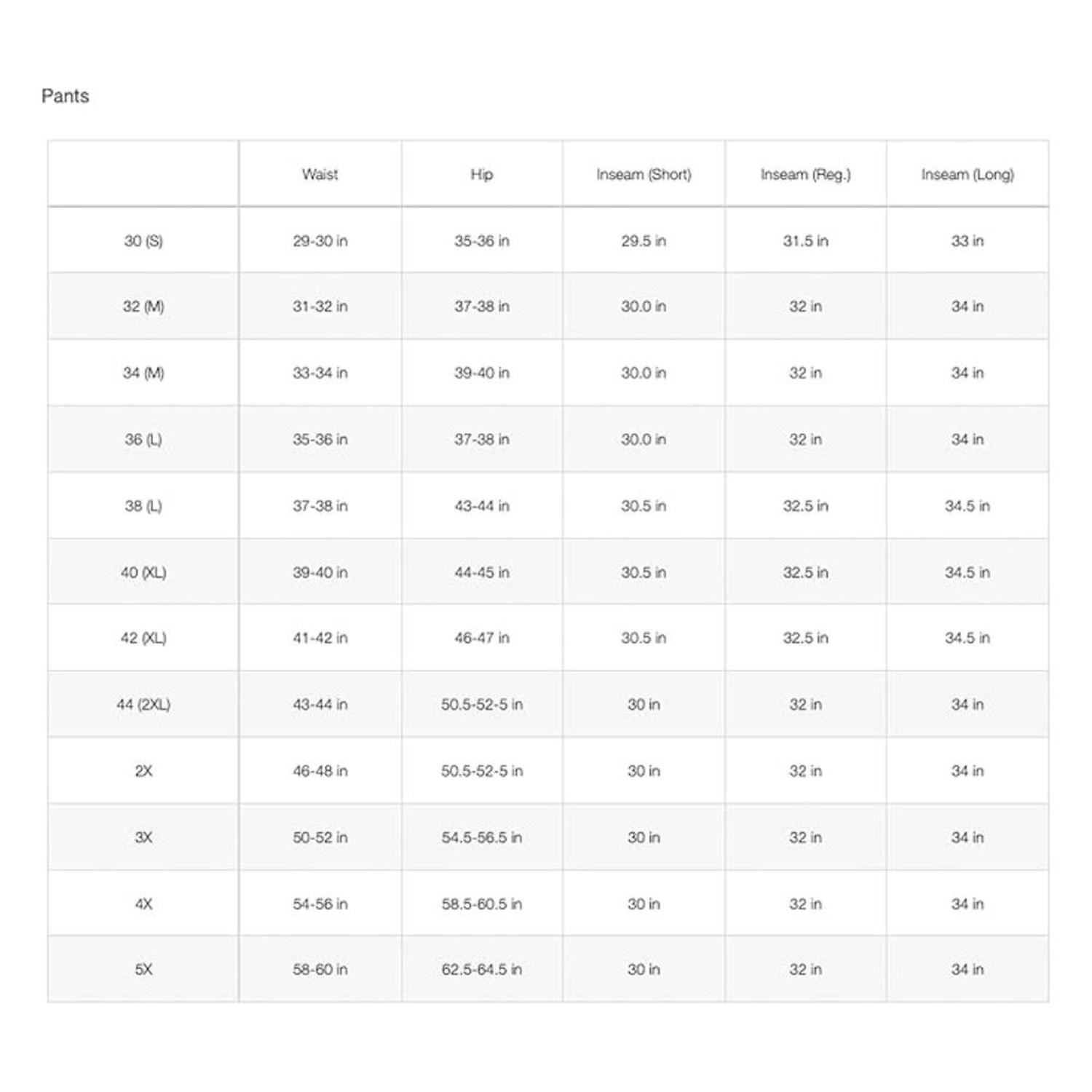Click the 29.5 in short inseam cell
This screenshot has width=1092, height=1092.
644,241
